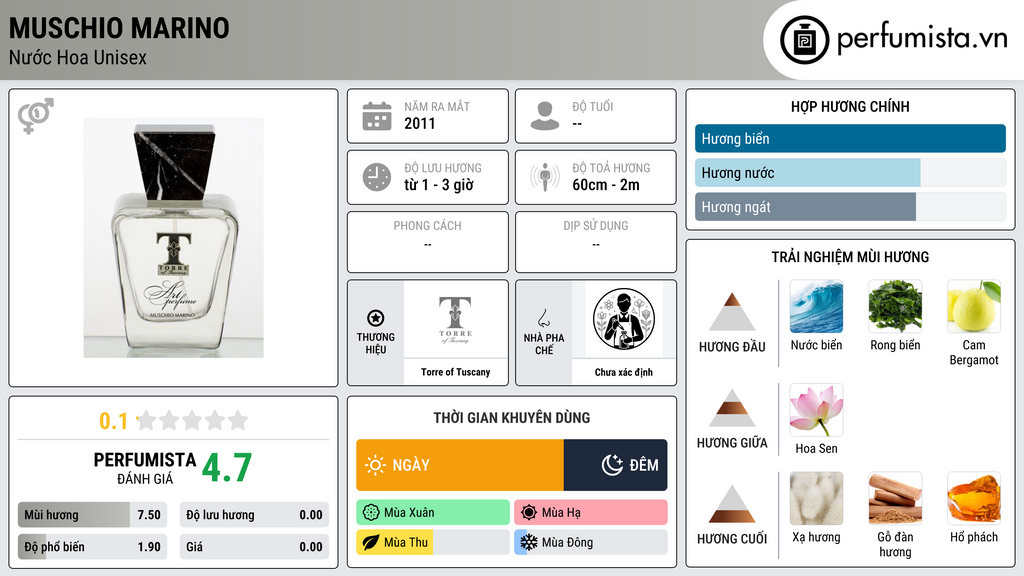Click the Thời gian khuyên dùng heading
This screenshot has height=576, width=1024.
512,418
